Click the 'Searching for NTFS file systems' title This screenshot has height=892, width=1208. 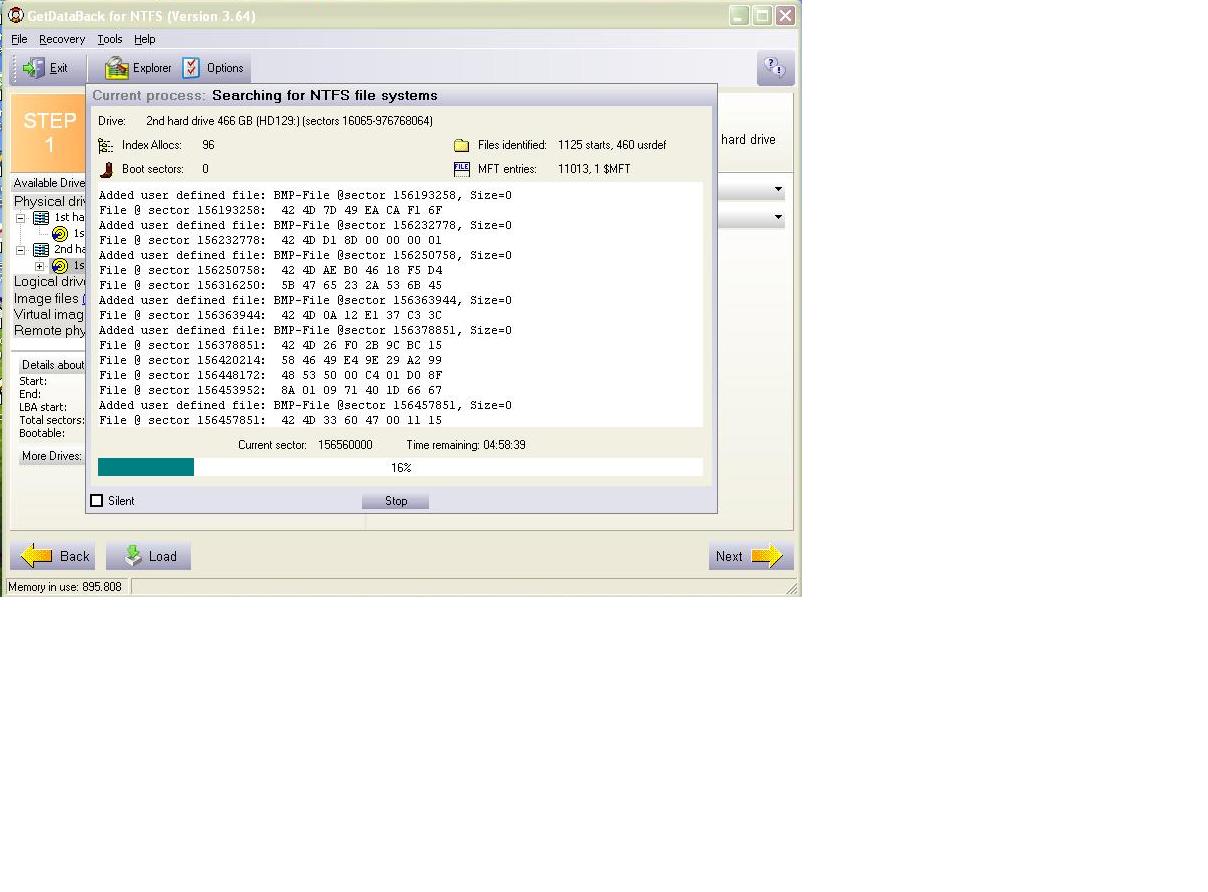tap(325, 96)
